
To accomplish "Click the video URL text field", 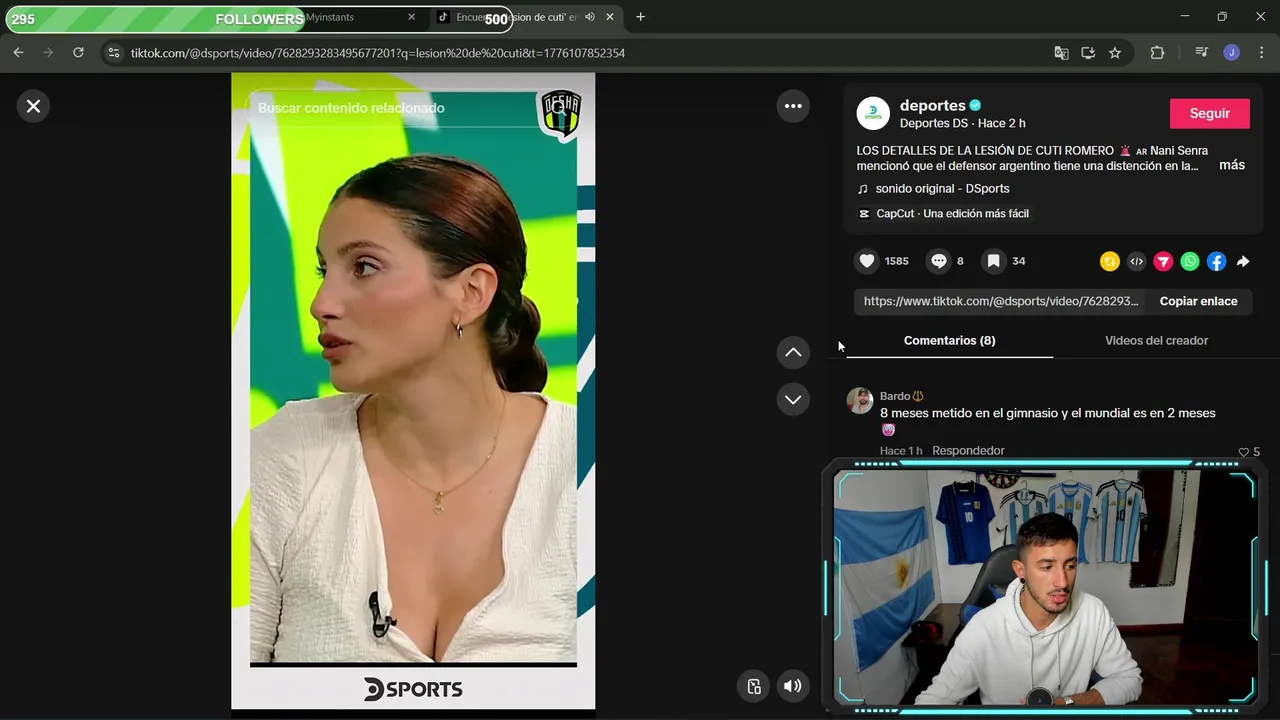I will point(1000,301).
